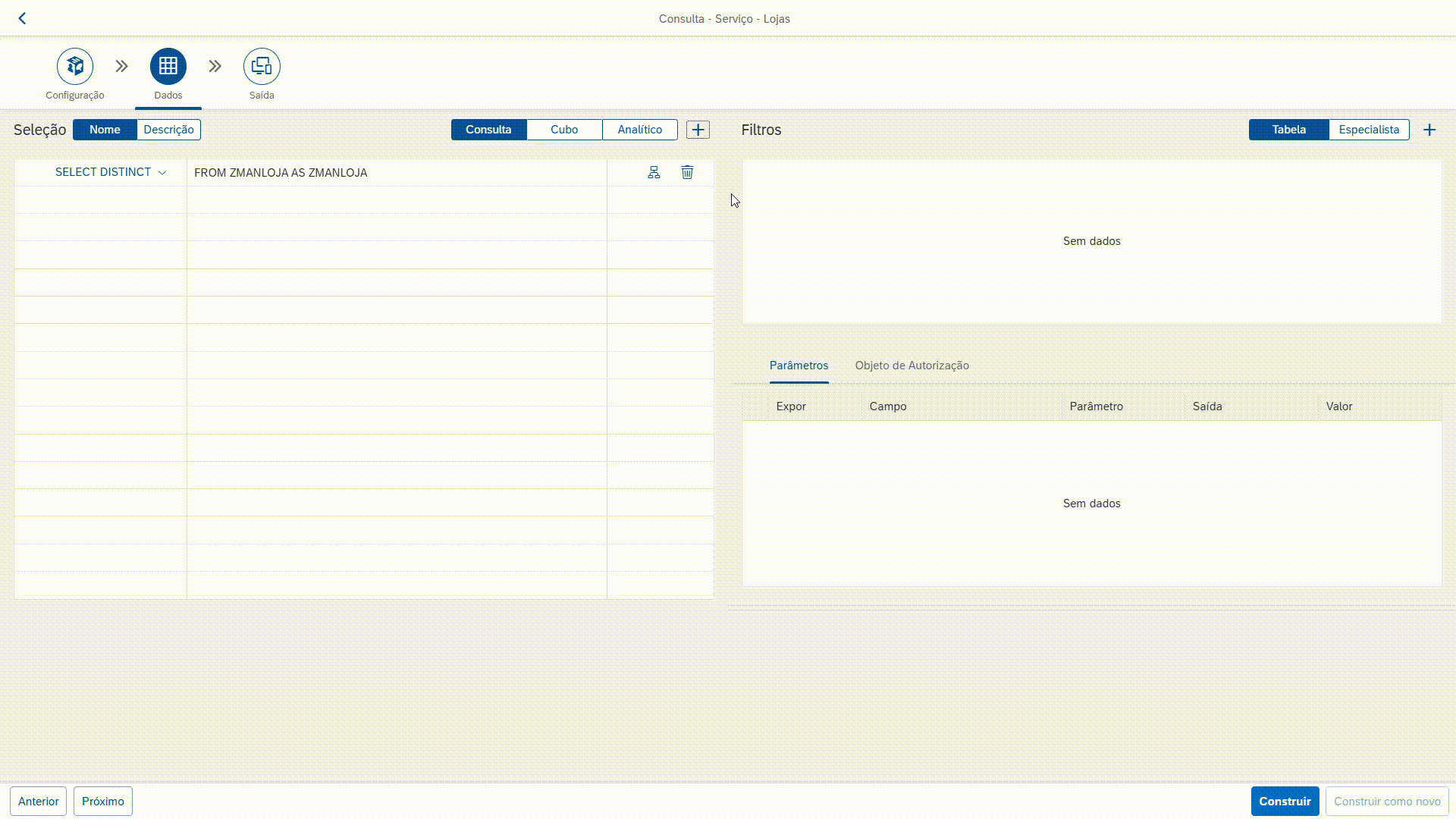Screen dimensions: 1456x819
Task: Click the Anterior button
Action: coord(39,802)
